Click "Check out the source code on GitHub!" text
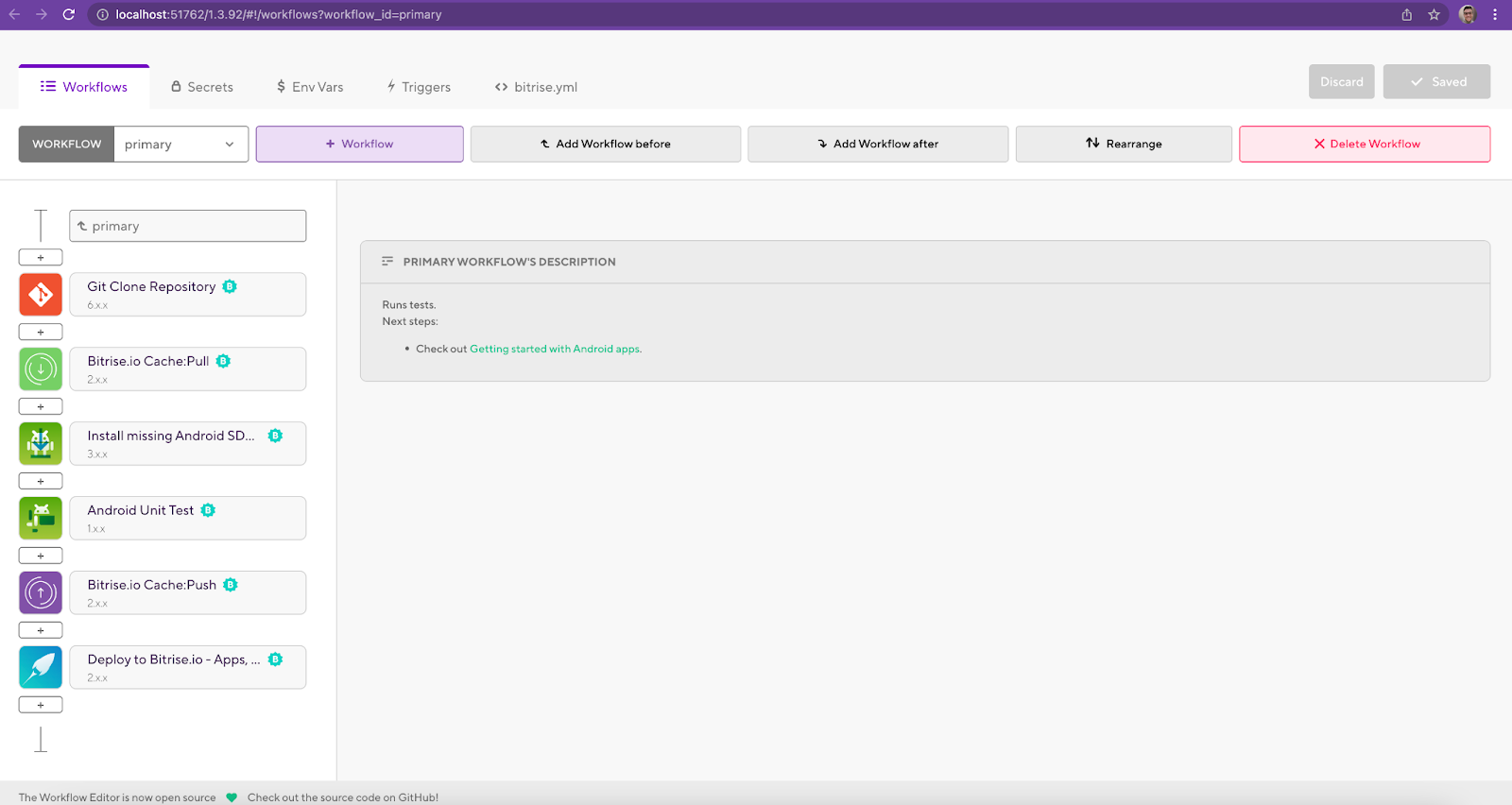 coord(343,797)
